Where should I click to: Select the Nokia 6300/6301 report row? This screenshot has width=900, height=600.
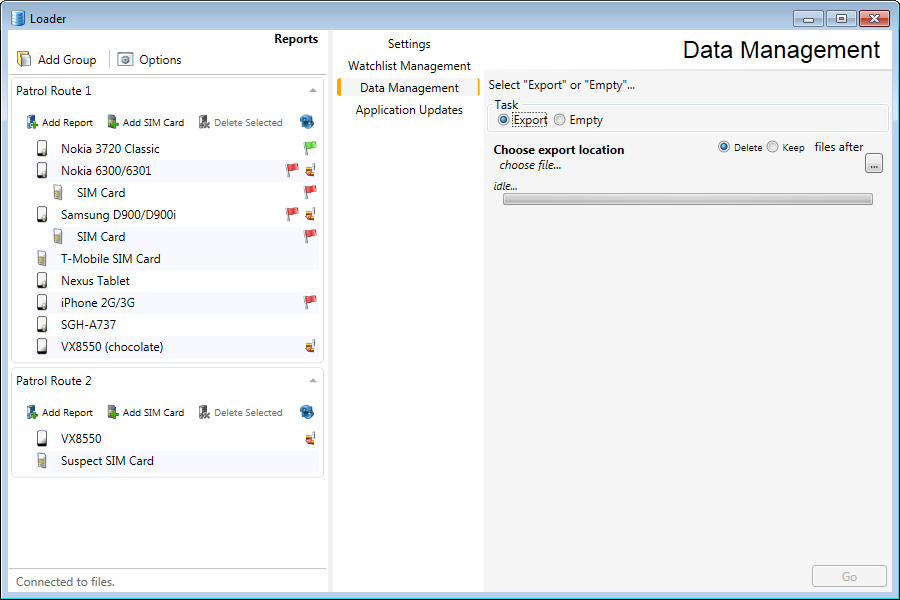tap(176, 171)
